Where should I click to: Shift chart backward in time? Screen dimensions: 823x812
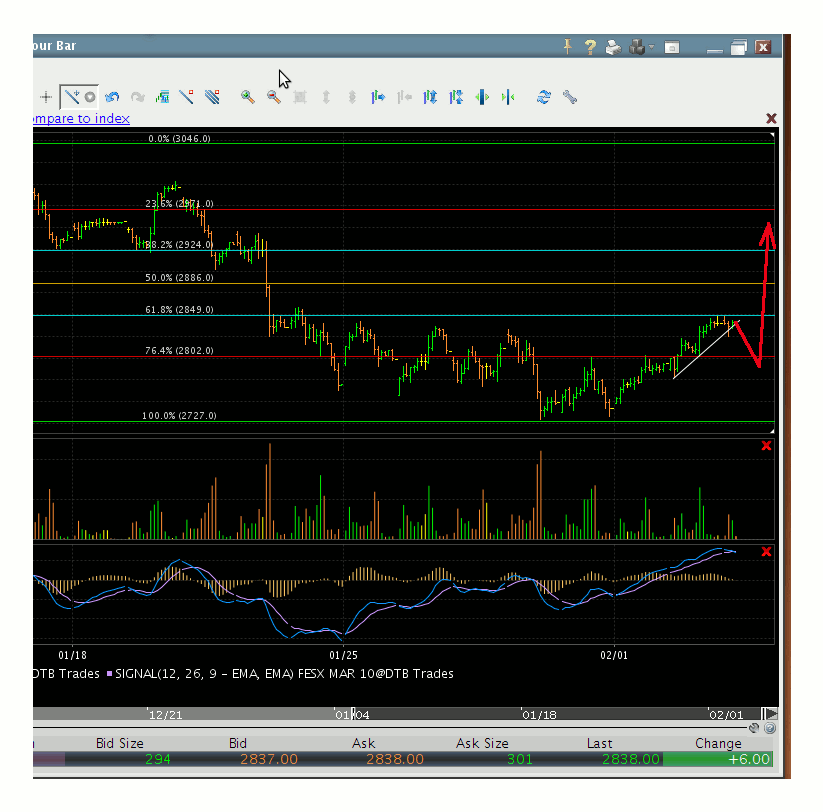(x=404, y=97)
